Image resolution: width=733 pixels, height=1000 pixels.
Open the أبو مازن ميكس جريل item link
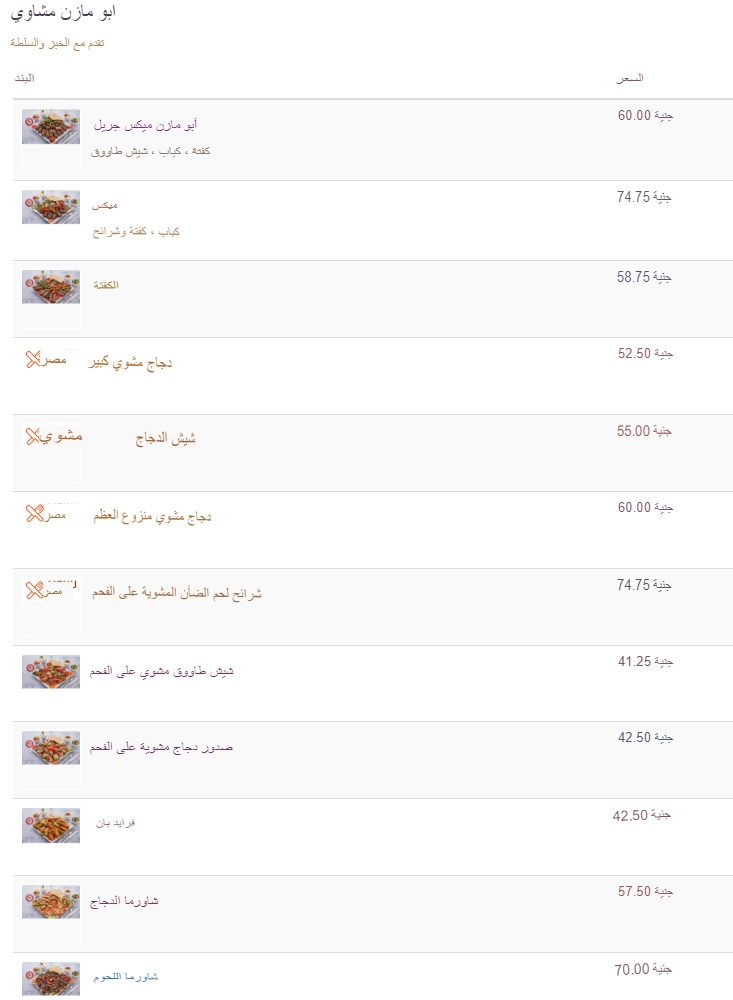pyautogui.click(x=145, y=125)
